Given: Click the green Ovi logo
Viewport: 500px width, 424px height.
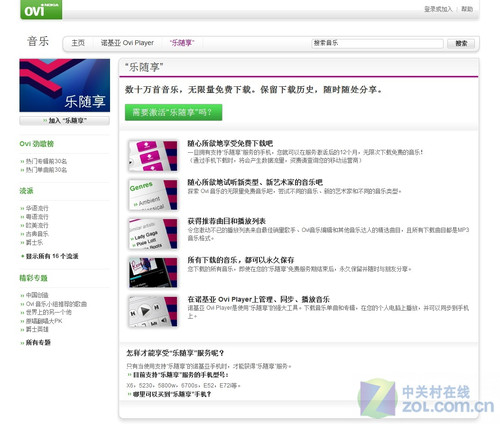Looking at the screenshot, I should click(41, 9).
